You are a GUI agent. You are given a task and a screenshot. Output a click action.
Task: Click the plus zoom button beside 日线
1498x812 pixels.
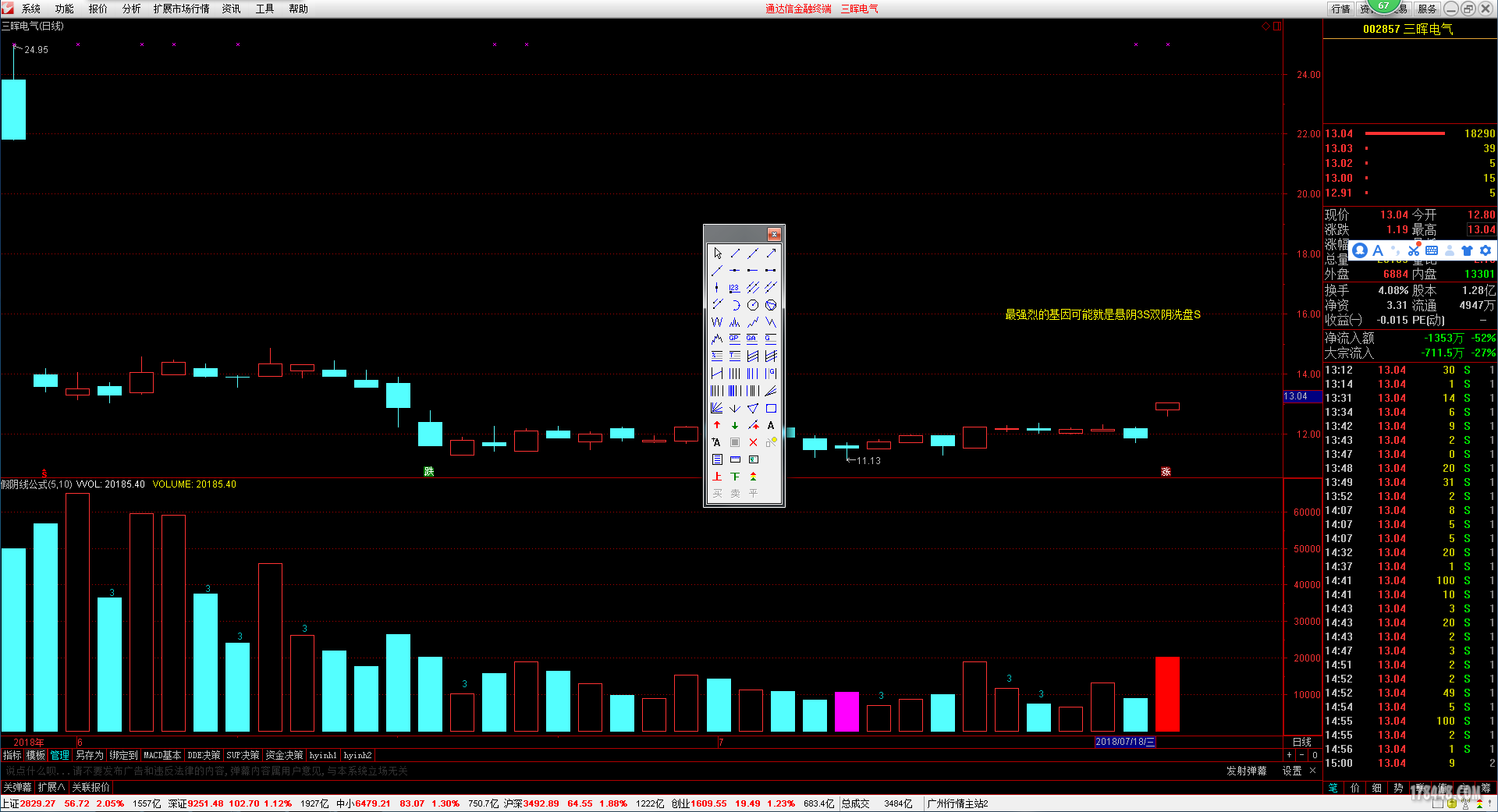point(1289,755)
